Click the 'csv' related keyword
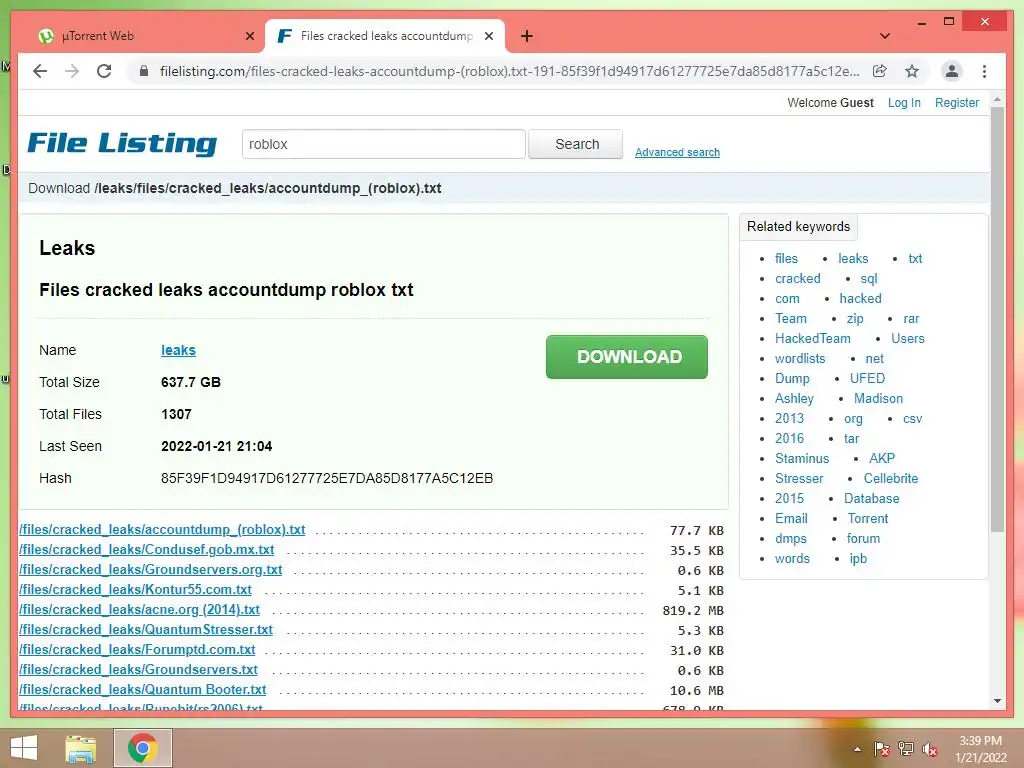Image resolution: width=1024 pixels, height=768 pixels. tap(912, 419)
